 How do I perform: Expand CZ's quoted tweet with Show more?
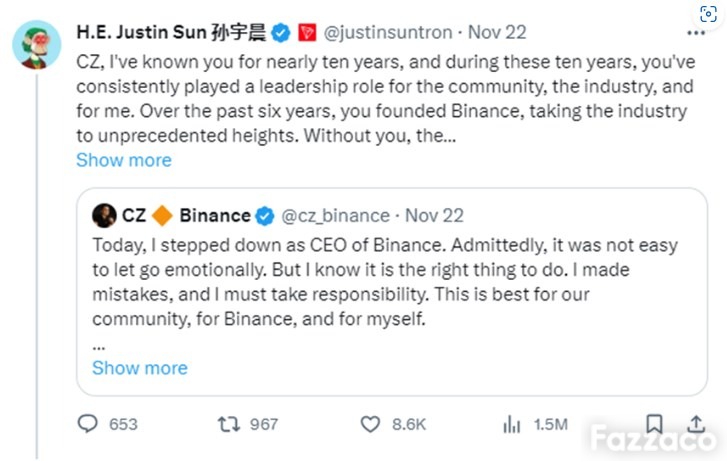click(140, 368)
